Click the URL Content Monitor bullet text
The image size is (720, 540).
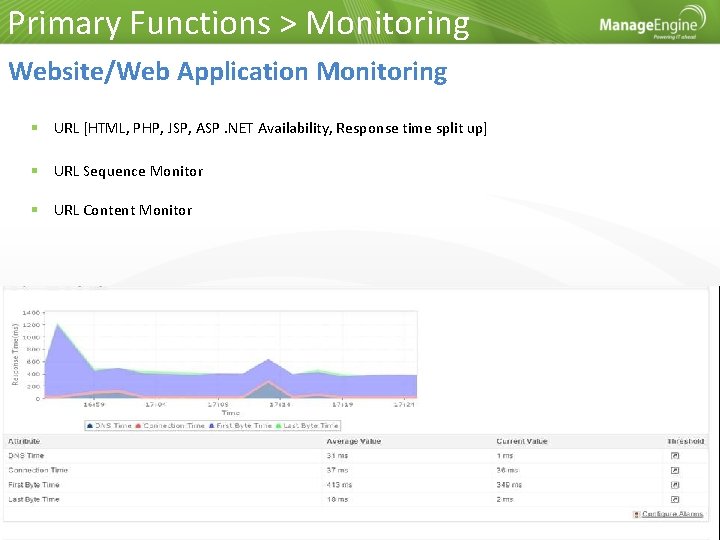pos(123,210)
